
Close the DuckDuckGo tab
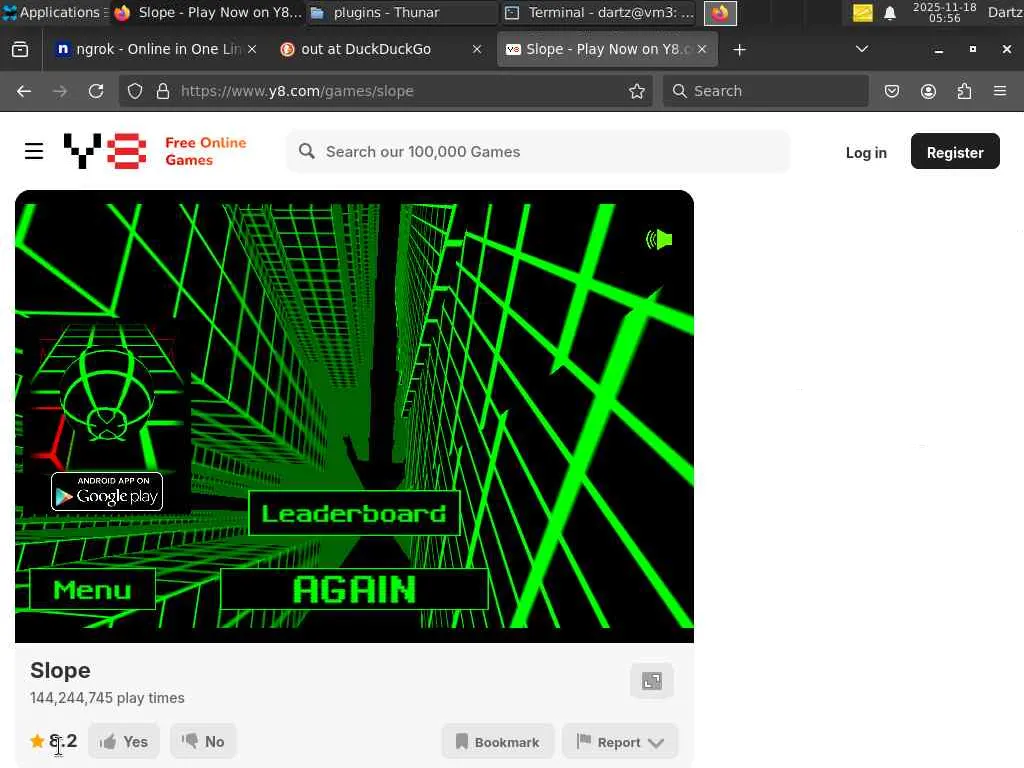click(x=477, y=50)
